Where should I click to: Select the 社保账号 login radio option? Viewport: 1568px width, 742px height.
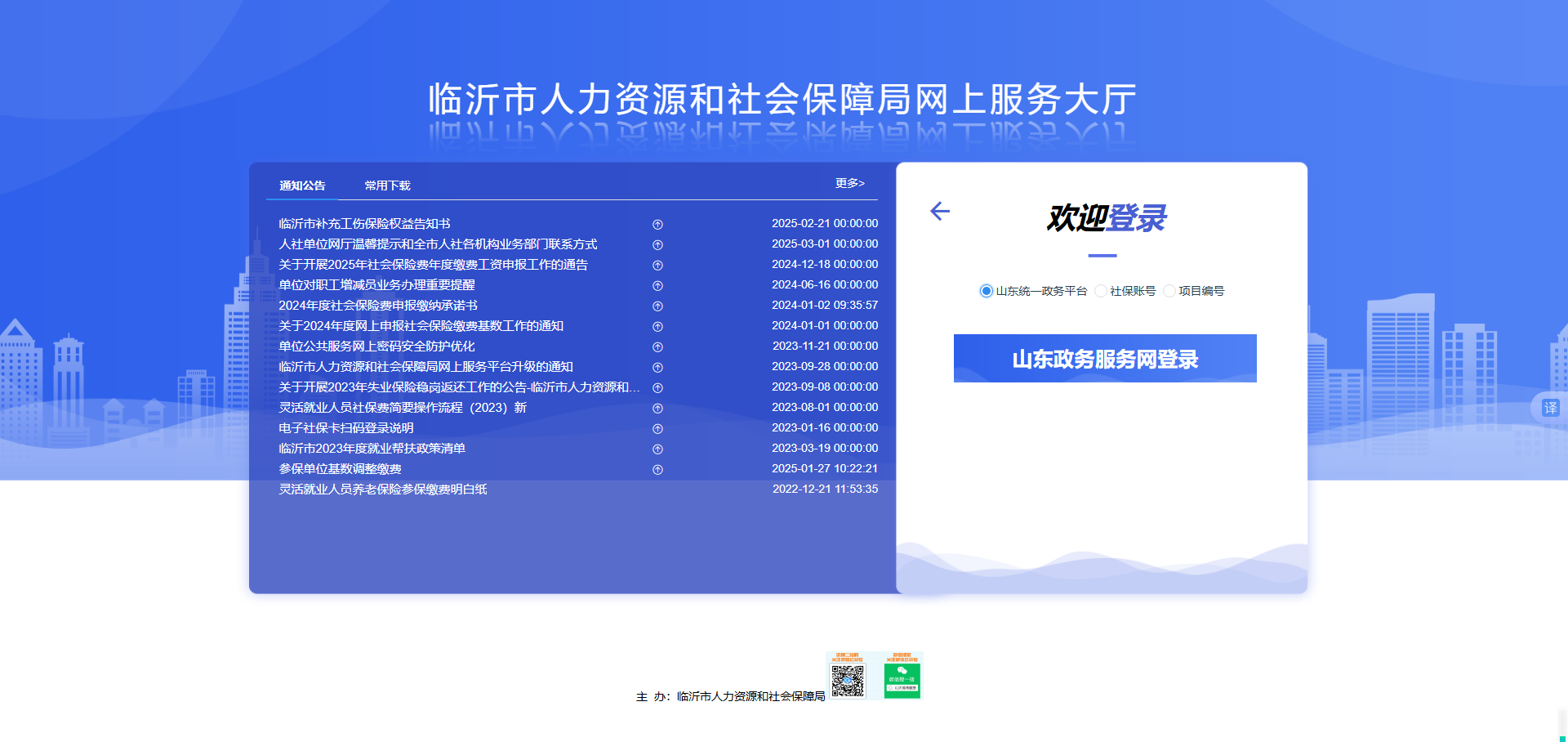coord(1101,291)
